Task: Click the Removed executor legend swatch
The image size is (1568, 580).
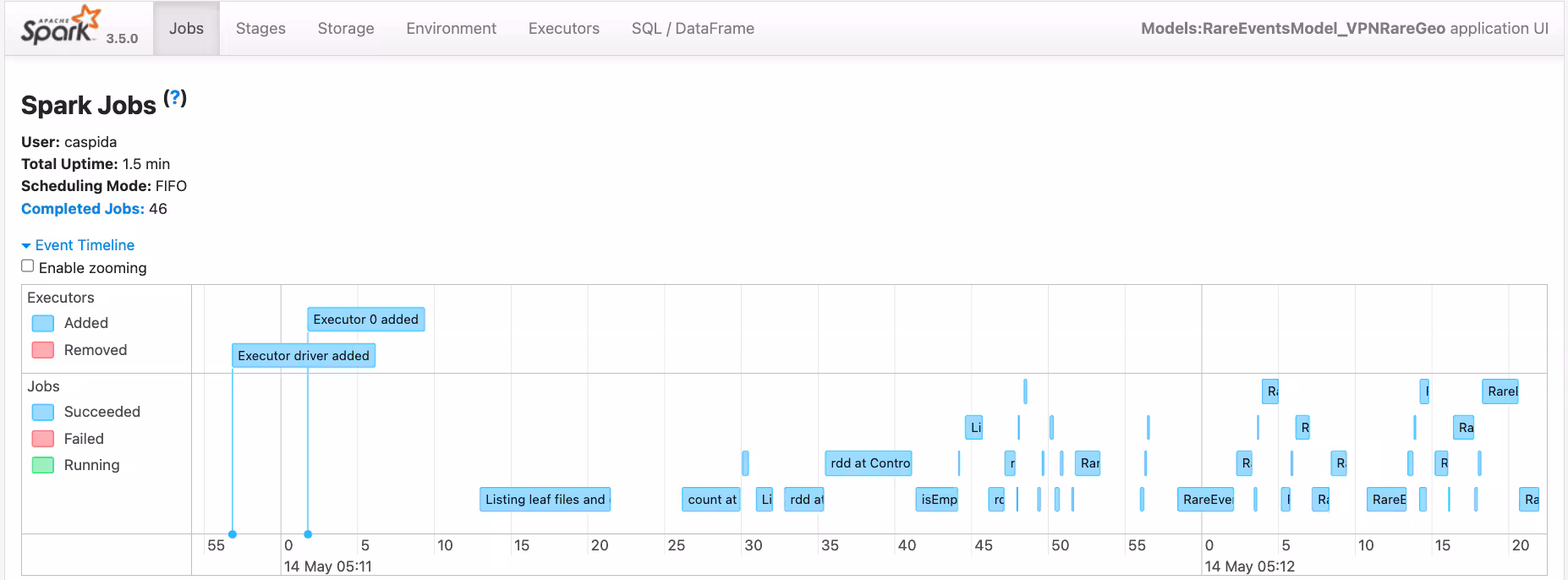Action: [x=42, y=350]
